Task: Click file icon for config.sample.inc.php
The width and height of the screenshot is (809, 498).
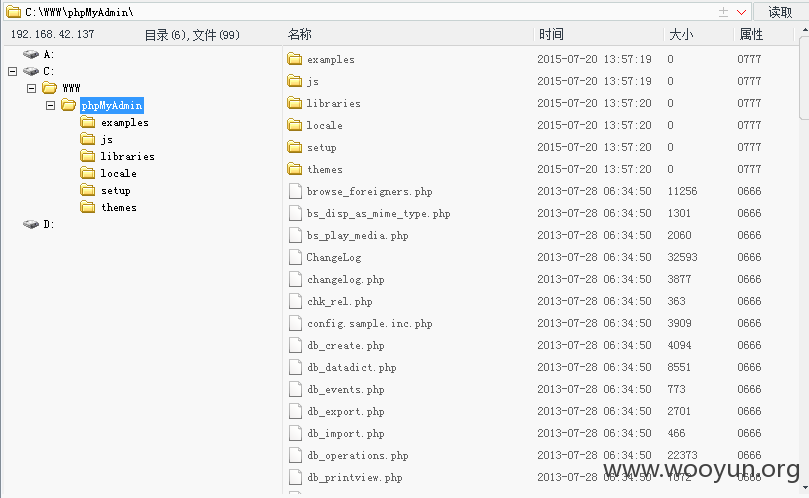Action: [x=295, y=323]
